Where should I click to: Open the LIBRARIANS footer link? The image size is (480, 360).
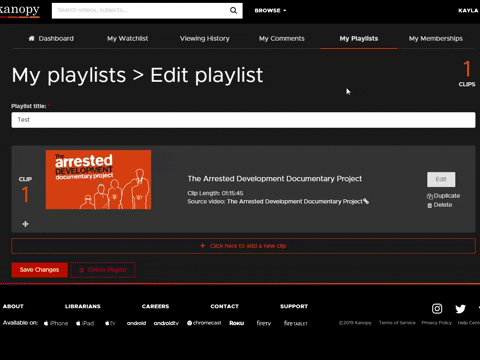pos(83,306)
